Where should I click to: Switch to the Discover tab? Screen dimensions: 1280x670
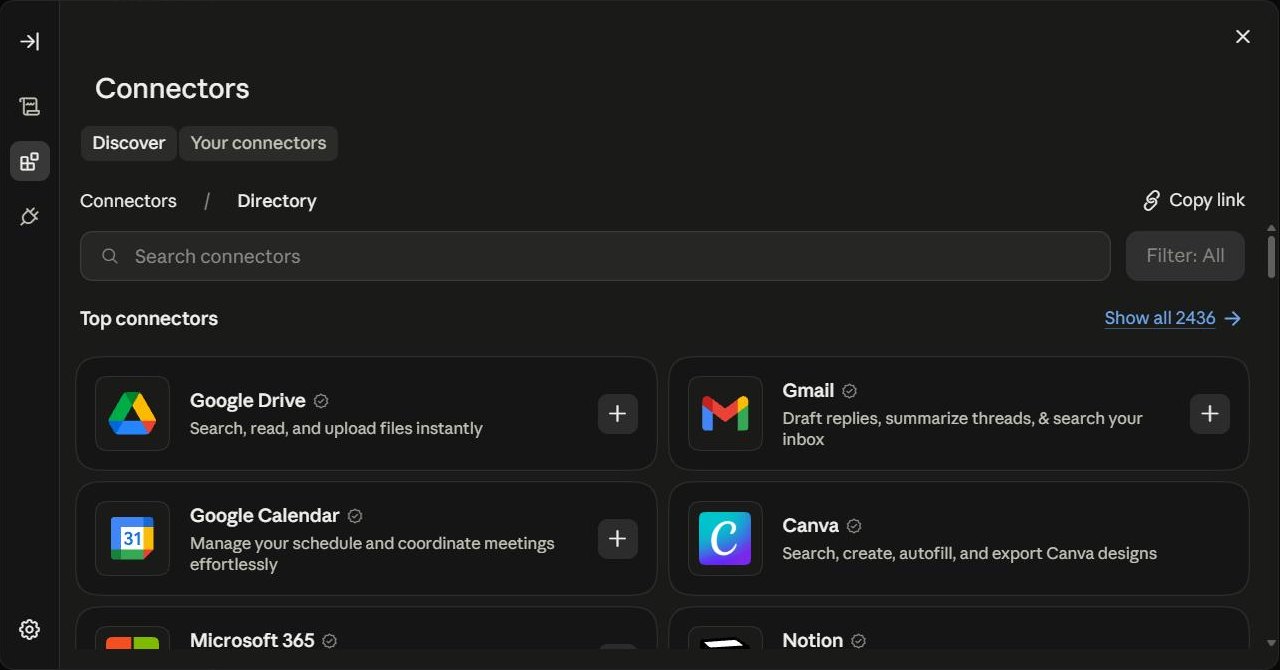pyautogui.click(x=129, y=143)
